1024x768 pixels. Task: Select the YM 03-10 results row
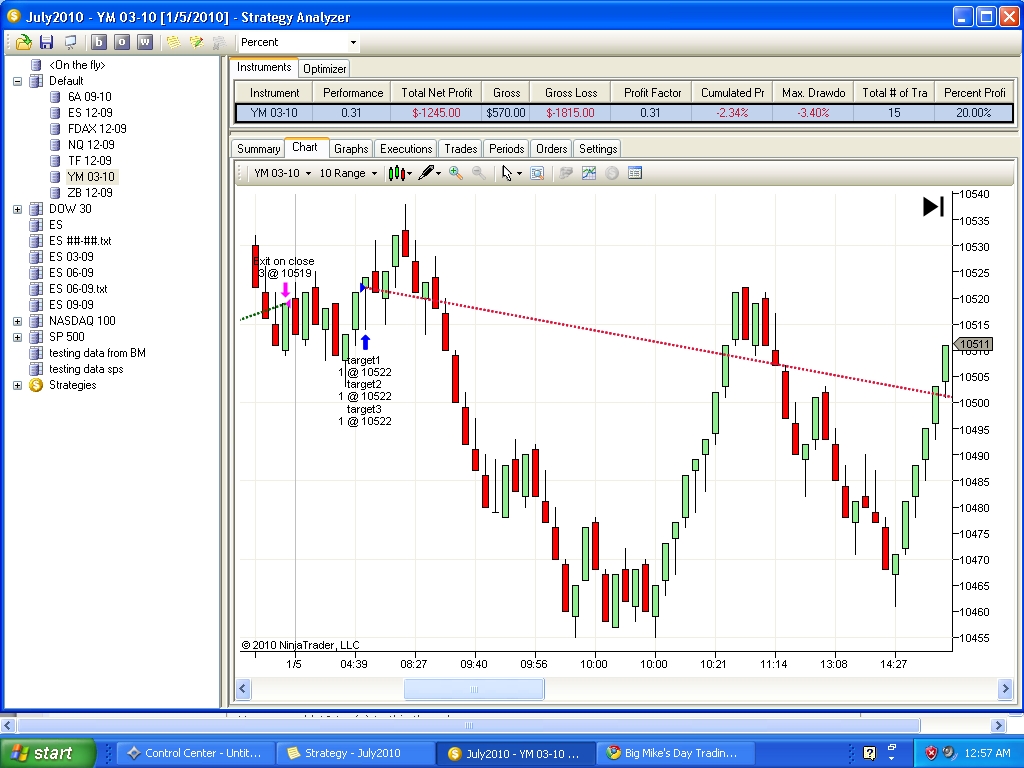coord(624,113)
